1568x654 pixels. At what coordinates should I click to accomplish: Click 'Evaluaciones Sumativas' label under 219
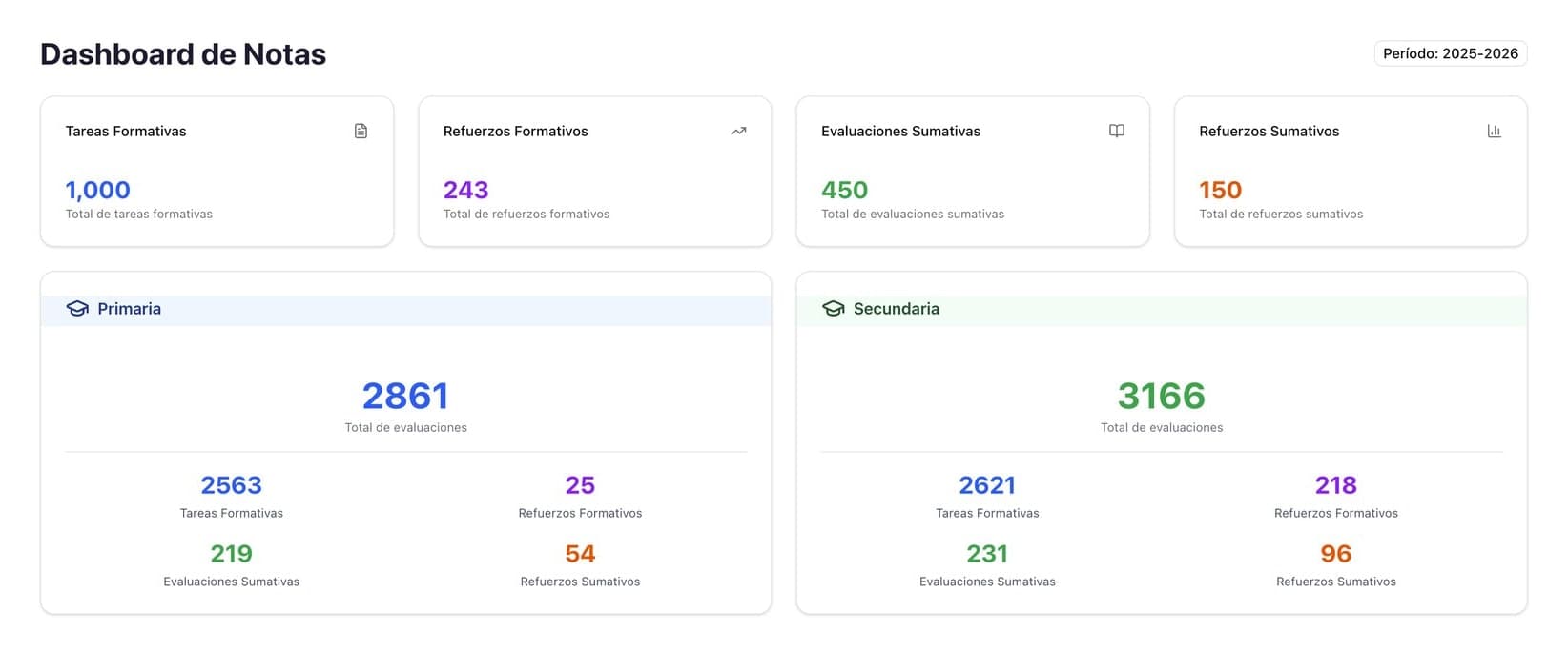click(x=232, y=582)
